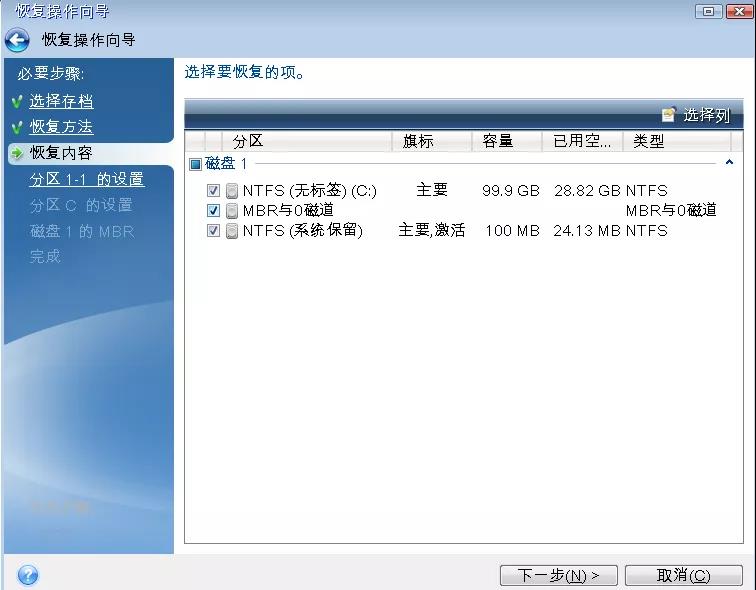This screenshot has width=756, height=590.
Task: Open the 分区 1-1 的设置 step
Action: tap(87, 179)
